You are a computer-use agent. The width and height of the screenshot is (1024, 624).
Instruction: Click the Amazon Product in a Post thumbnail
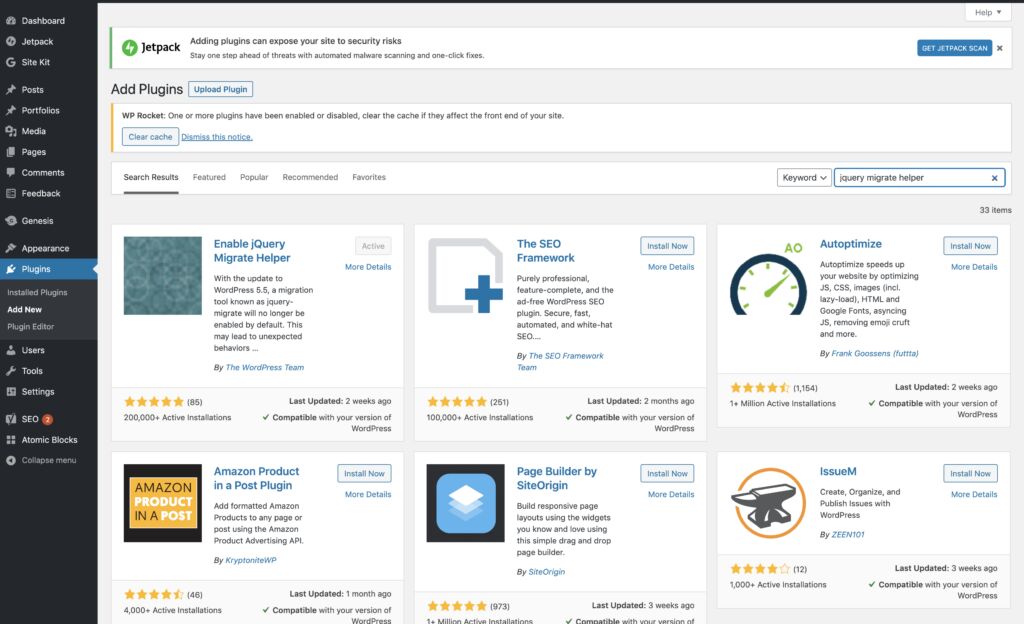pos(163,503)
